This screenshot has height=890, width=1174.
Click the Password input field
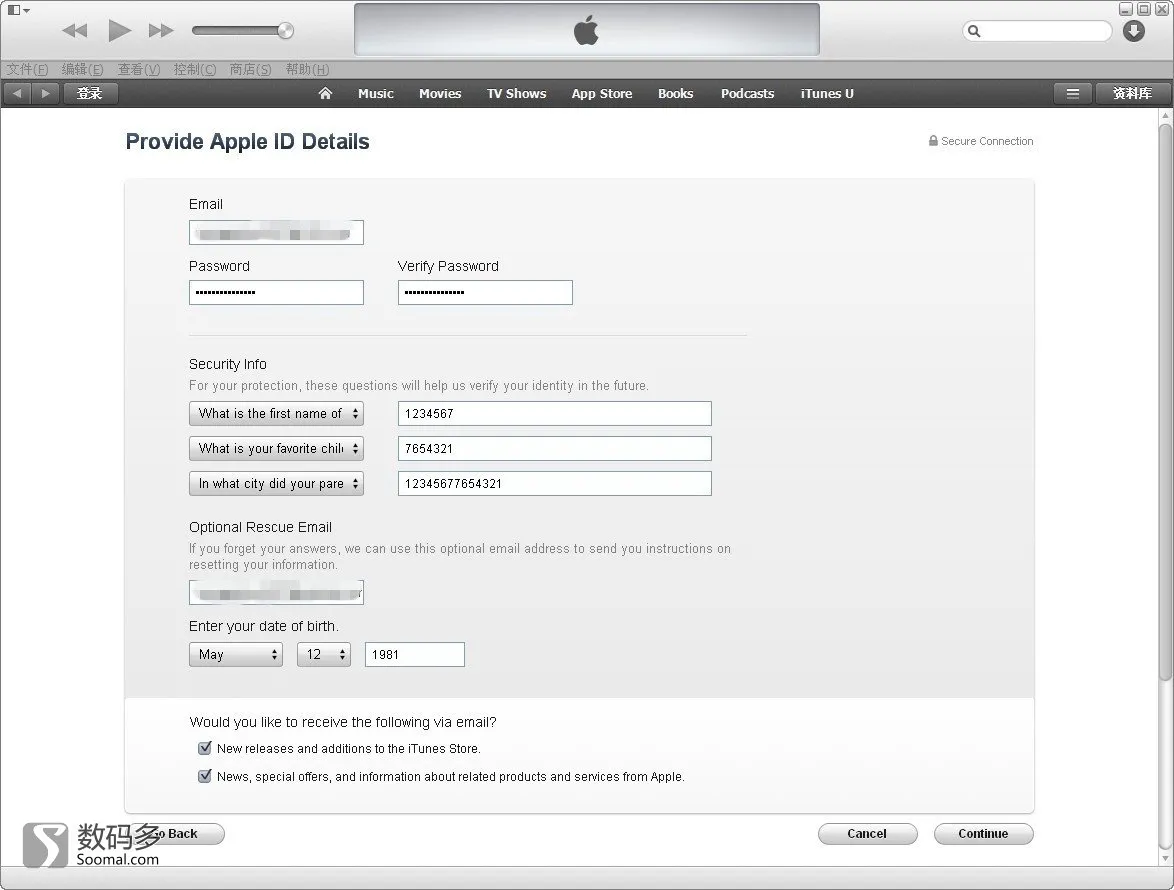point(276,293)
